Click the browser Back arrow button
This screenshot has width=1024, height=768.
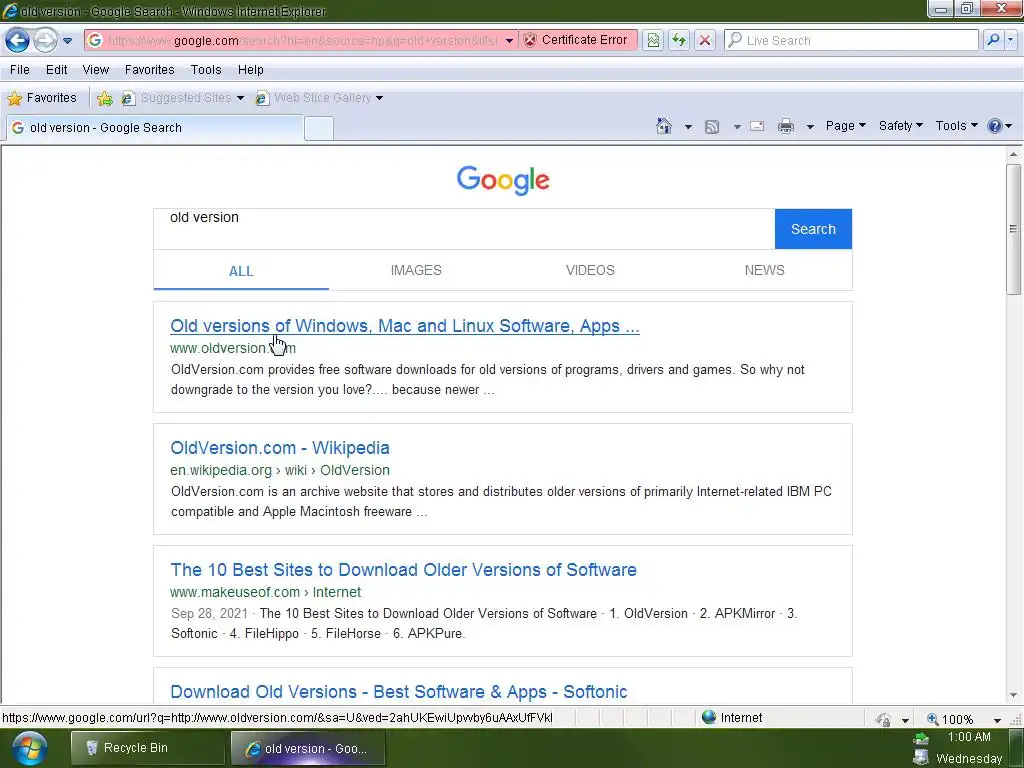click(x=17, y=40)
